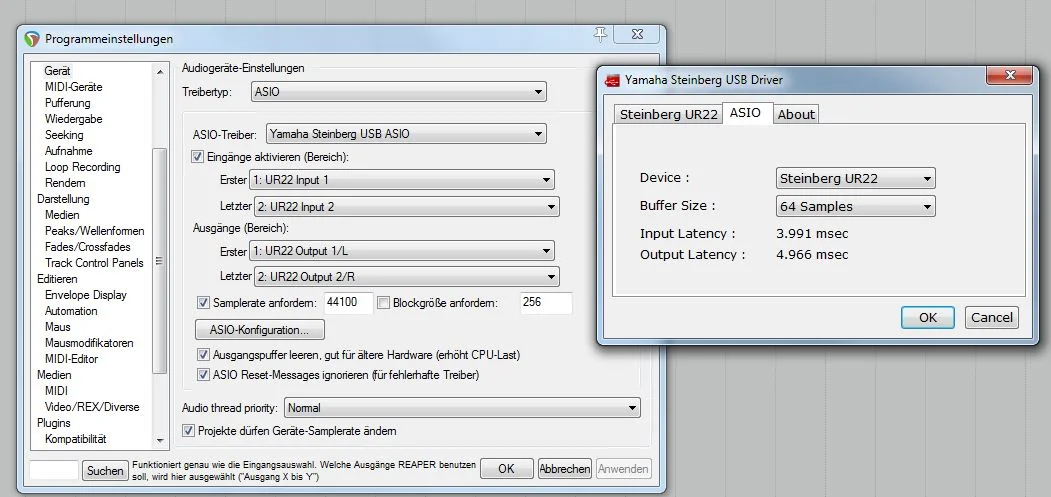Viewport: 1051px width, 497px height.
Task: Select Wiedergabe in the settings tree
Action: click(74, 119)
